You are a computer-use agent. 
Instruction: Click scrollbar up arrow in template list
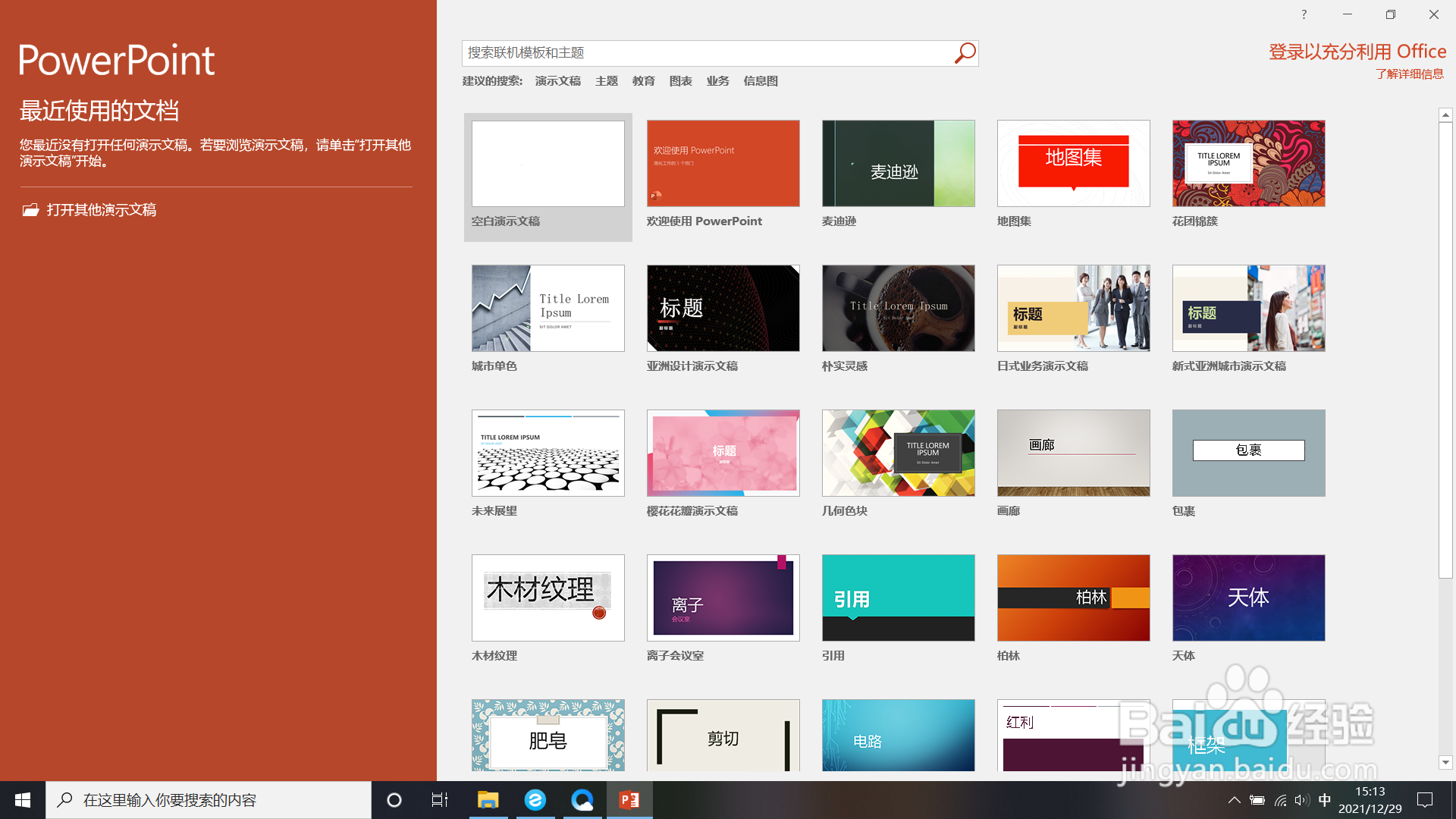(x=1445, y=115)
